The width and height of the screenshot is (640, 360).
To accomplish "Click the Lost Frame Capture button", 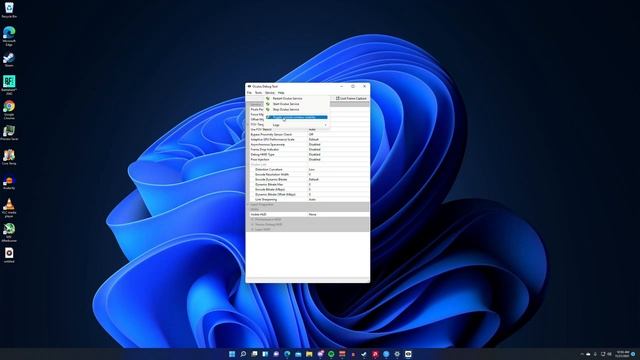I will tap(351, 98).
